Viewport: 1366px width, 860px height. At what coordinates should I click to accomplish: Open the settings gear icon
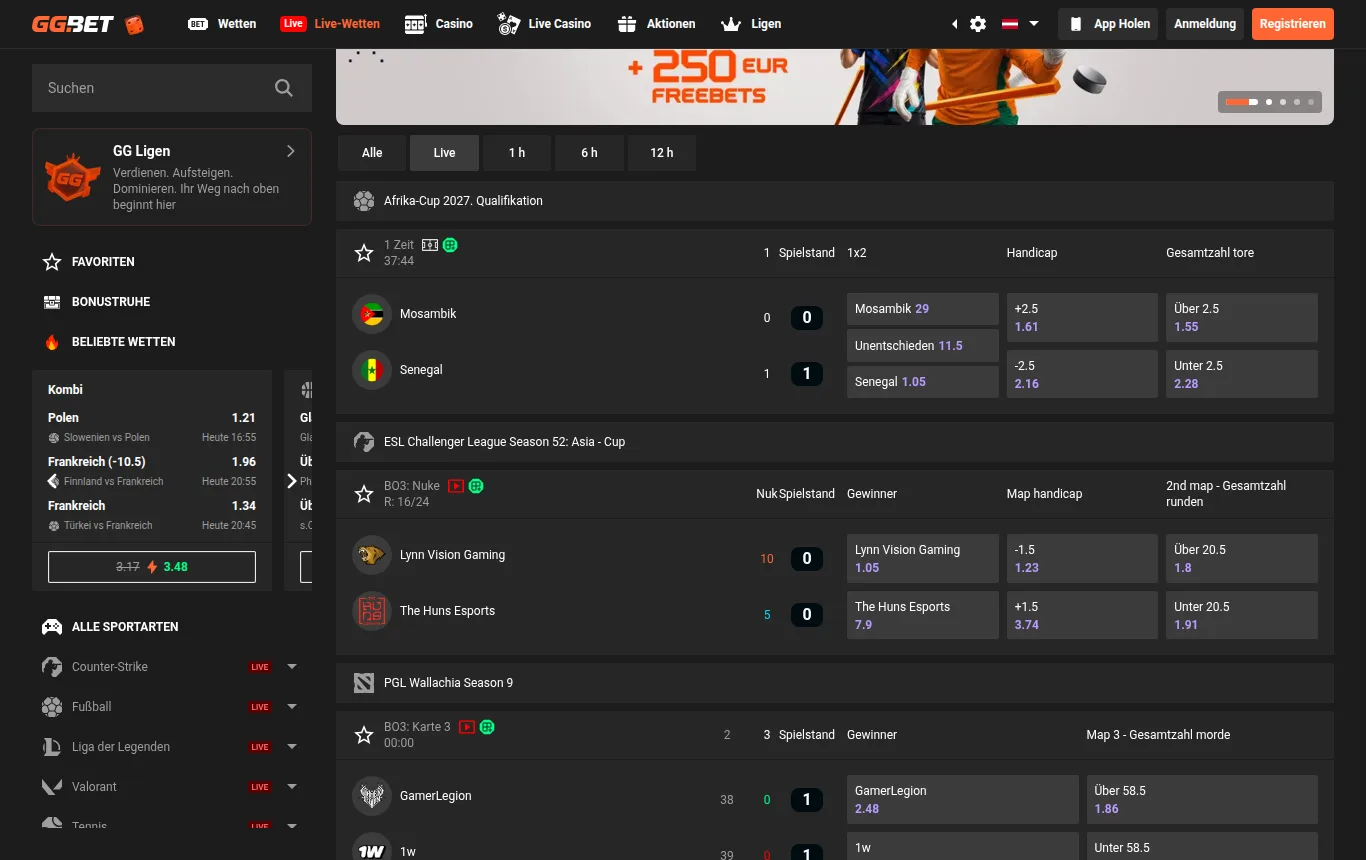(978, 24)
